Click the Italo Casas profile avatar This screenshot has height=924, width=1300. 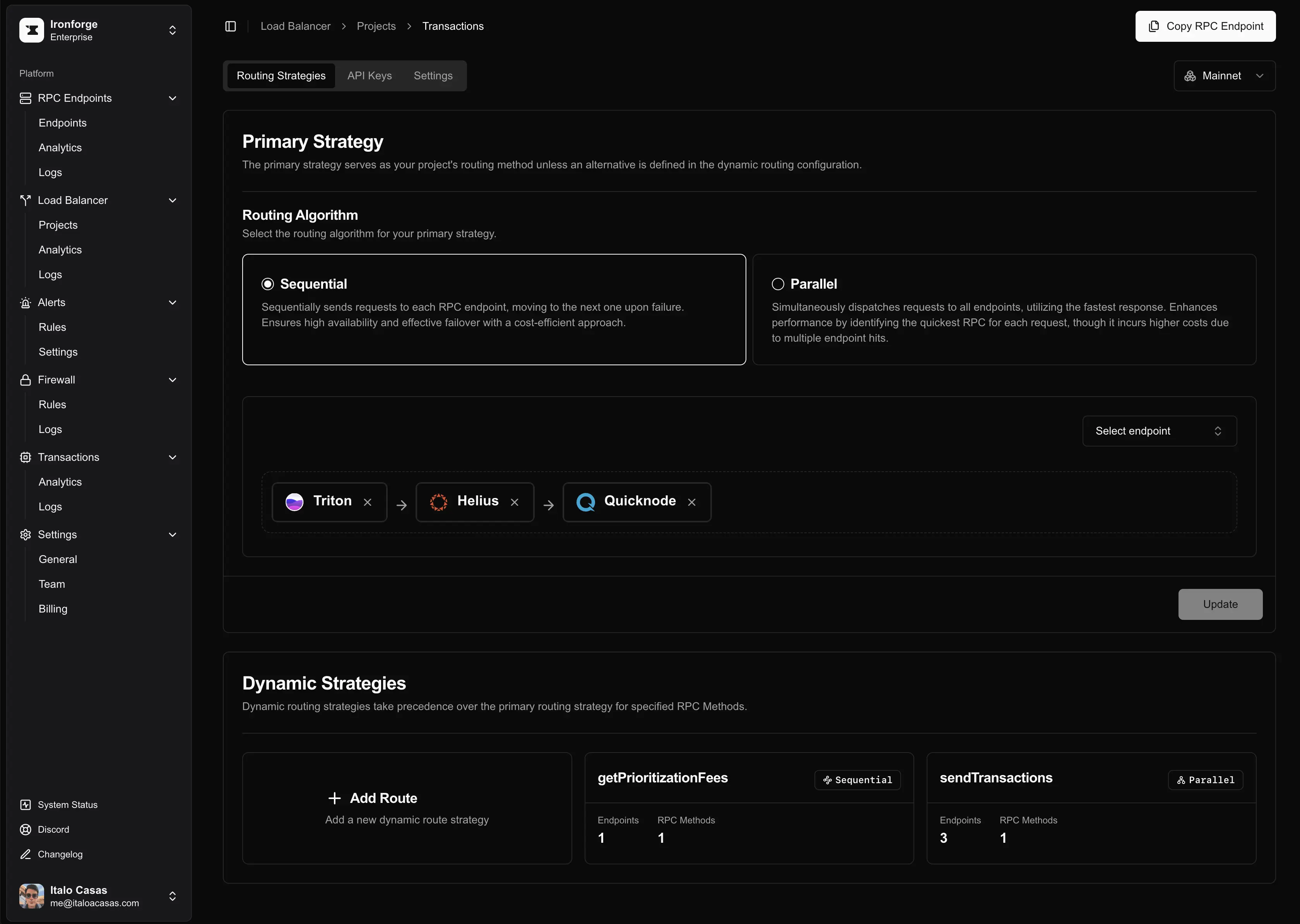pos(31,896)
